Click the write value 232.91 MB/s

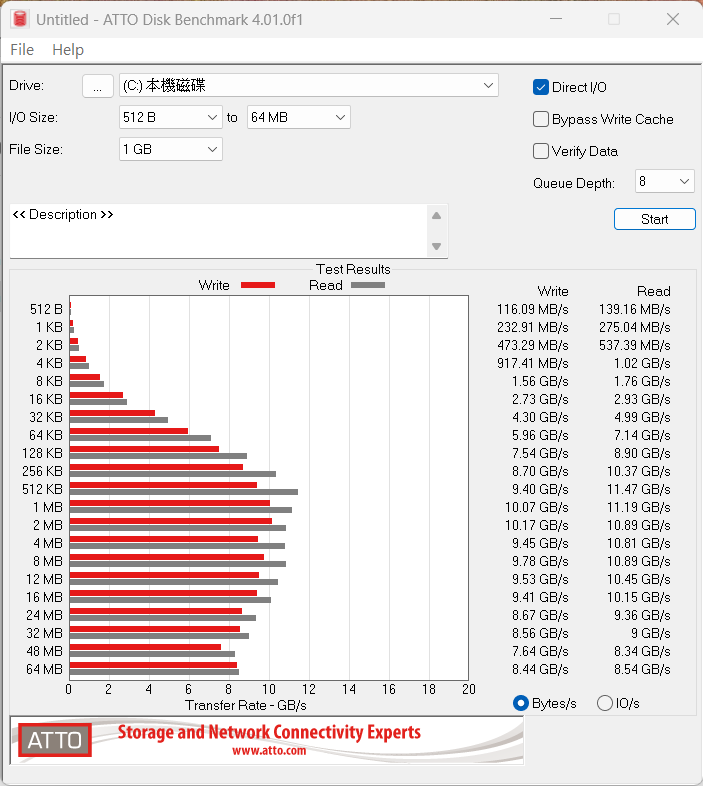(x=533, y=327)
